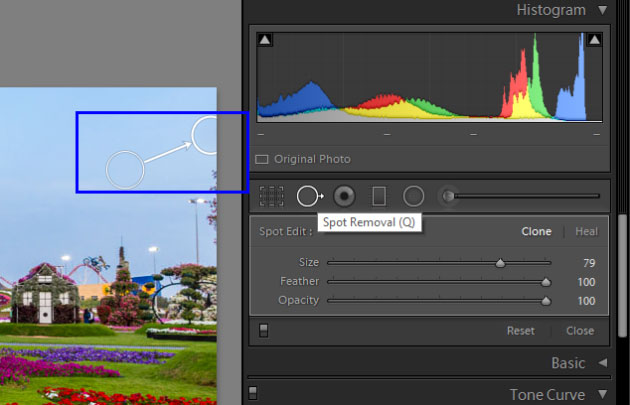Click Size value 79
The image size is (630, 405).
[x=589, y=263]
